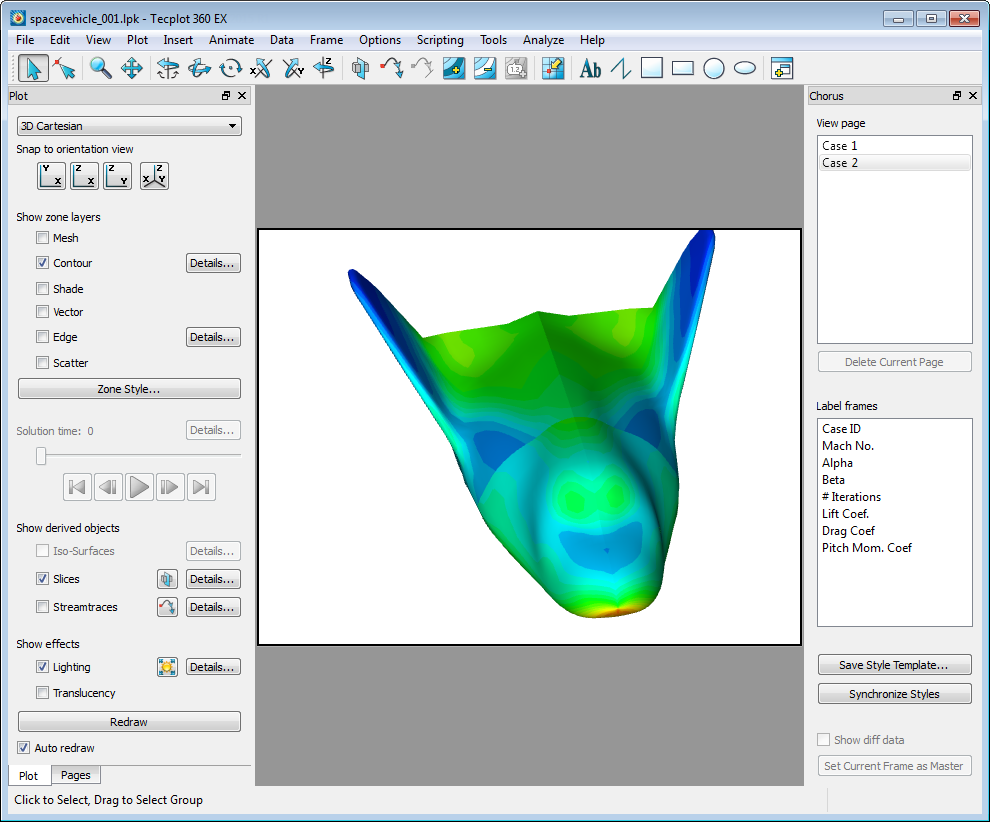Viewport: 990px width, 822px height.
Task: Snap to default 3D orientation view
Action: point(154,176)
